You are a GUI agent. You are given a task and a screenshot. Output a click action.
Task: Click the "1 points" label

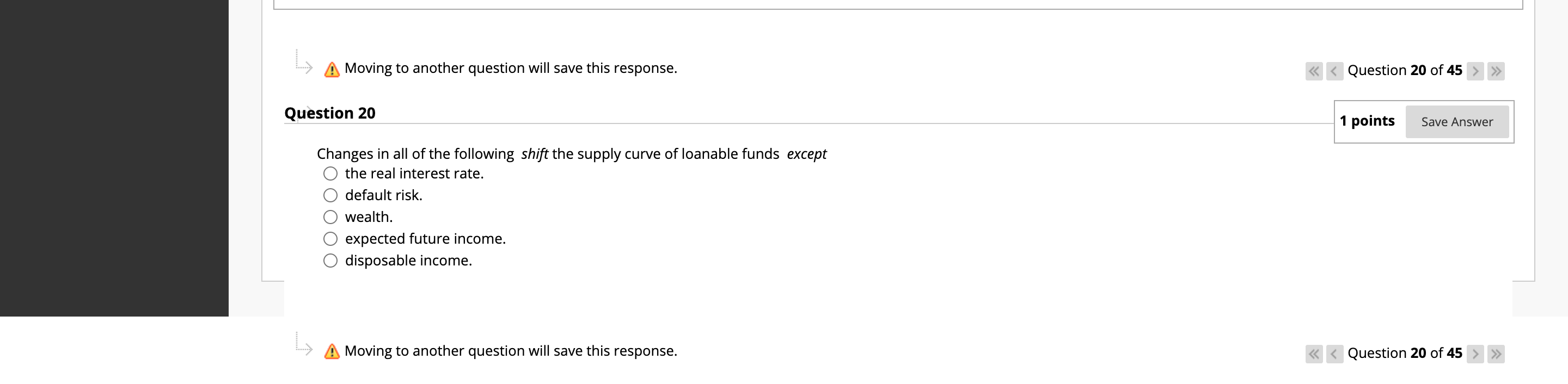tap(1368, 121)
